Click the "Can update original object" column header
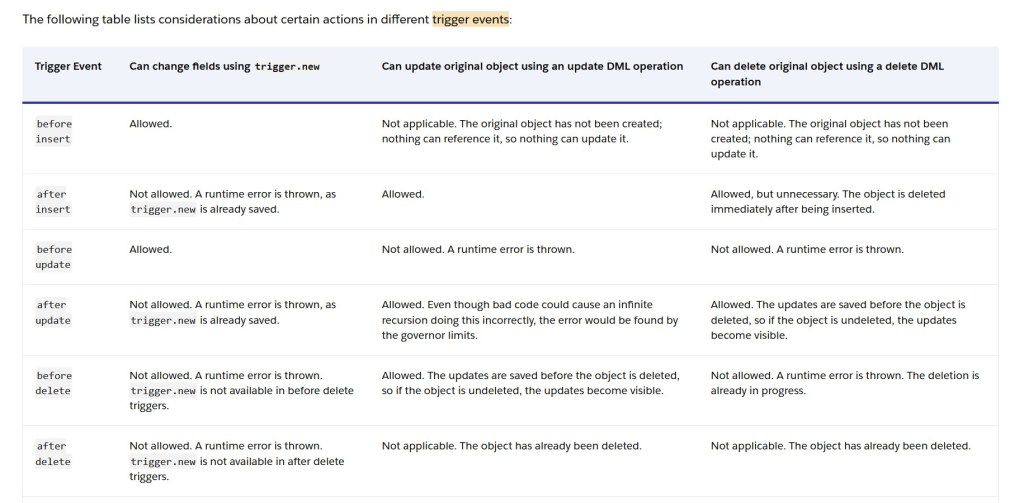Screen dimensions: 1024x503 pyautogui.click(x=532, y=66)
